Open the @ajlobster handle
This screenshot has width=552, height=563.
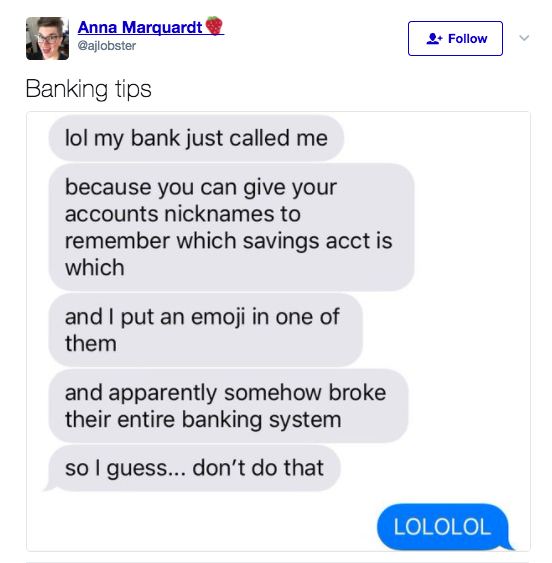coord(107,46)
